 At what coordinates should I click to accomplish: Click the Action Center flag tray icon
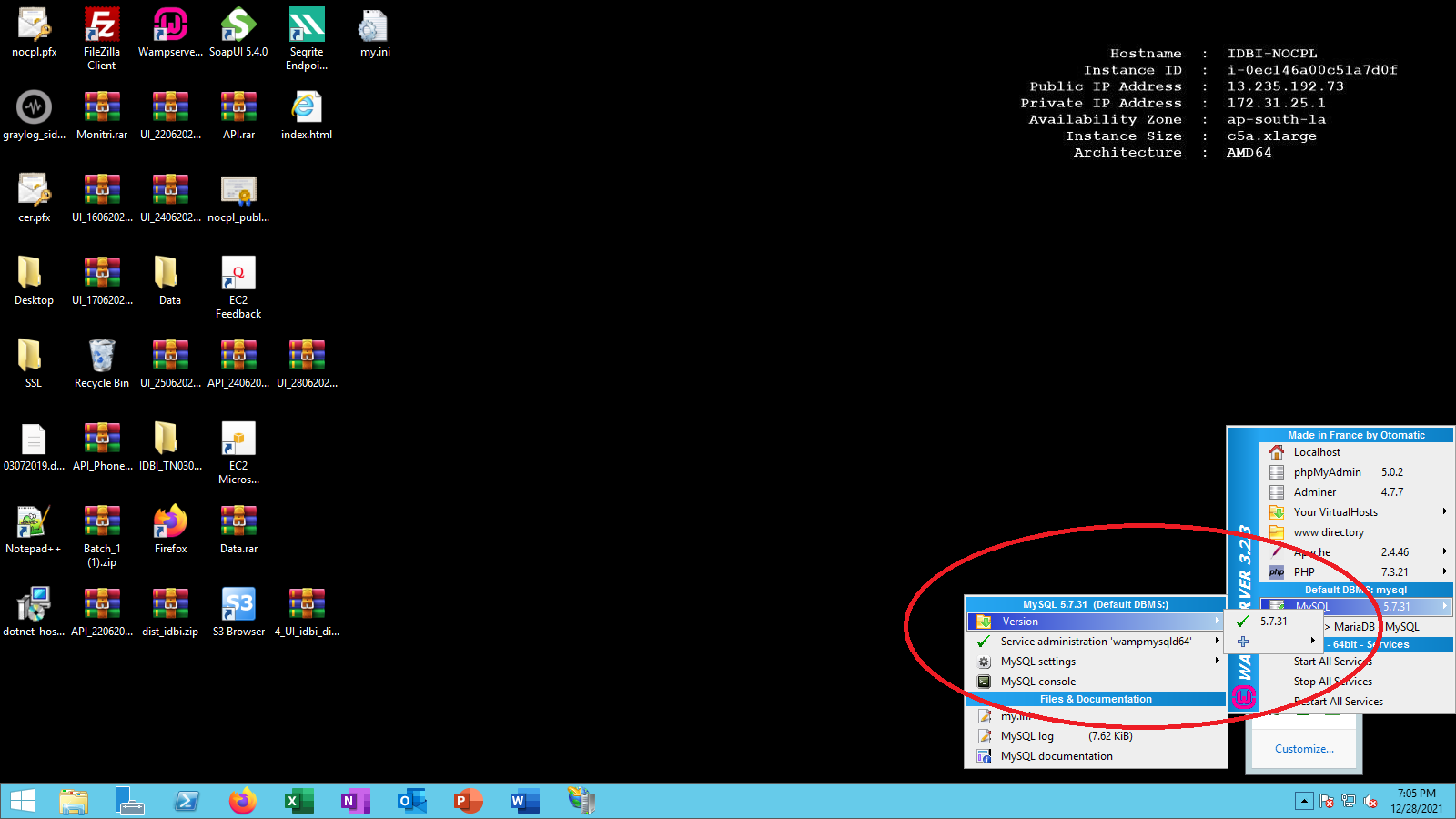coord(1327,801)
